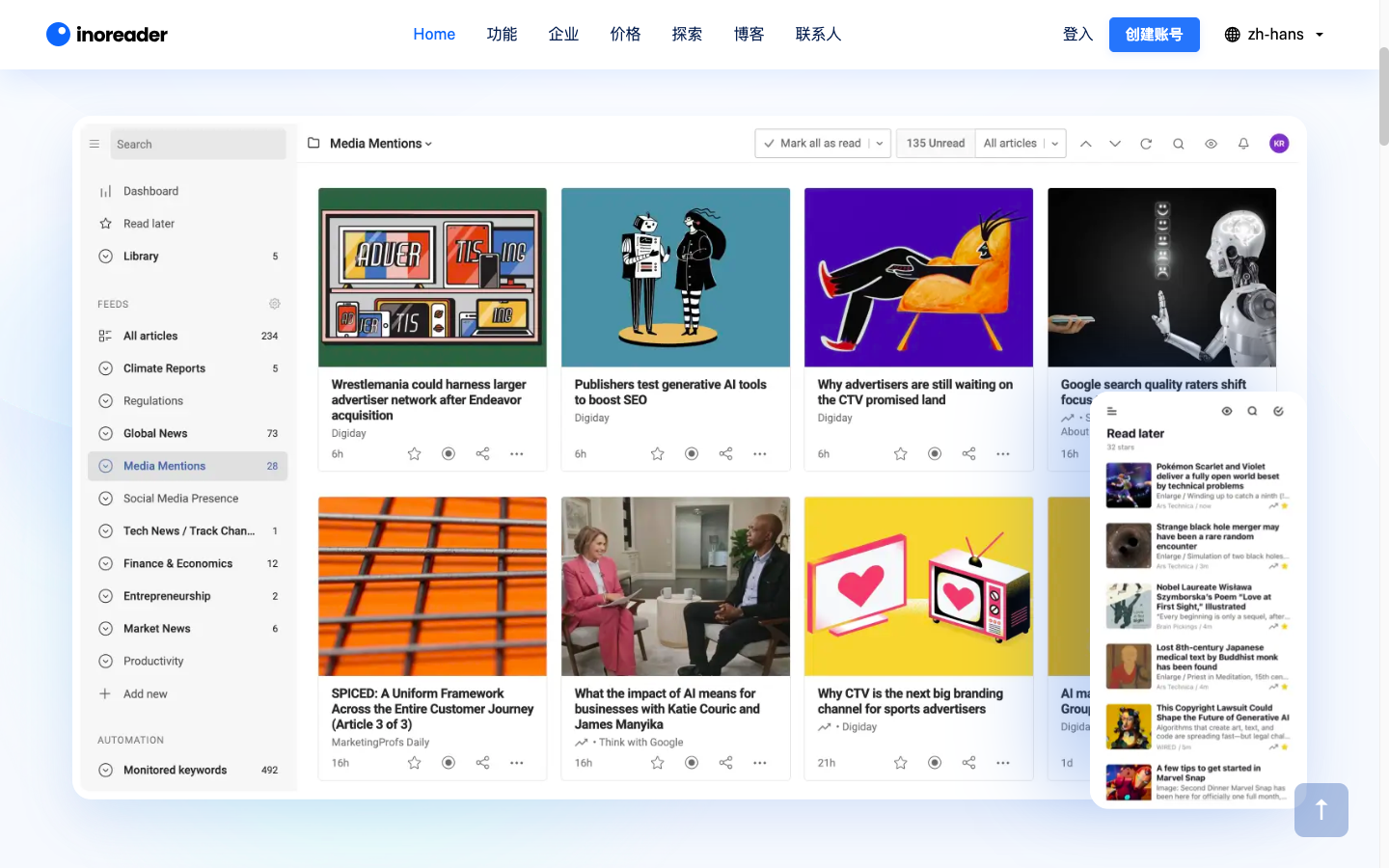The height and width of the screenshot is (868, 1389).
Task: Open the 探索 nav item
Action: tap(687, 35)
